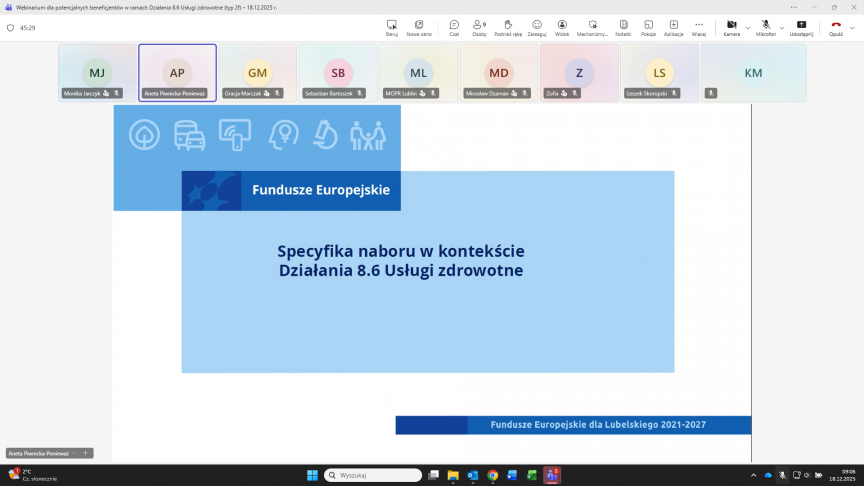Screen dimensions: 864x486
Task: Open the Notatki meeting notes
Action: pyautogui.click(x=623, y=27)
